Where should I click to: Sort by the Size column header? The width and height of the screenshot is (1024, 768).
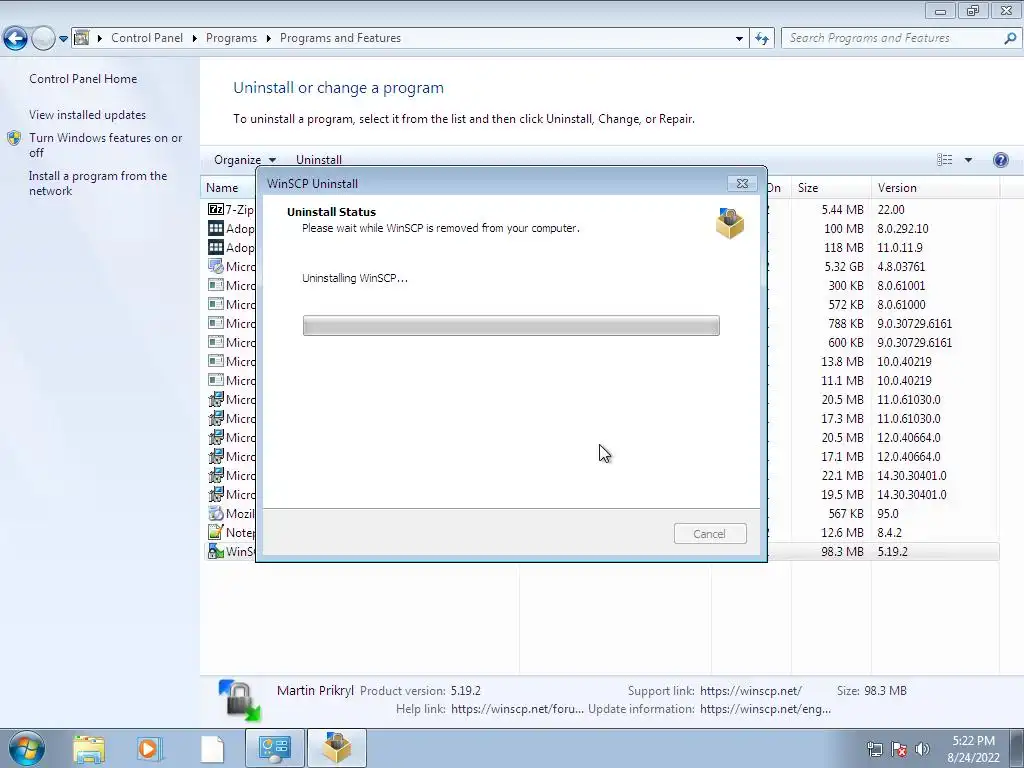831,187
